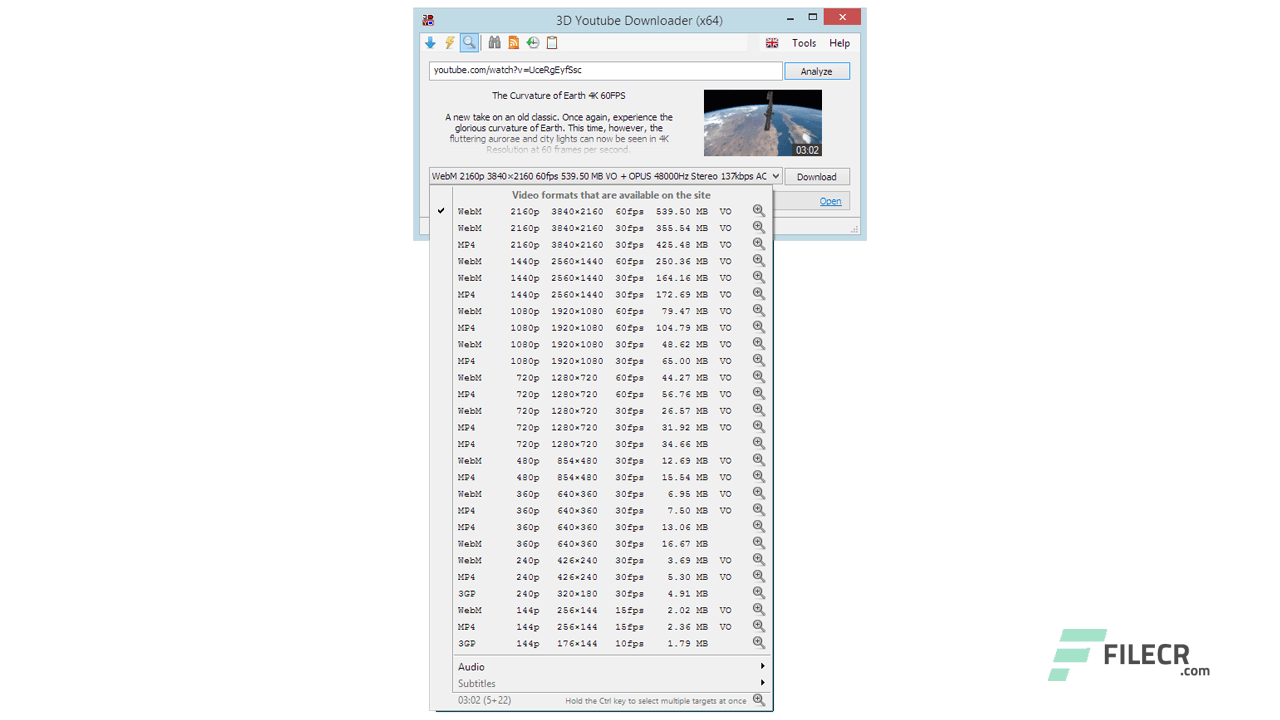Image resolution: width=1280 pixels, height=720 pixels.
Task: Activate the magnifier Analyze mode icon
Action: tap(469, 42)
